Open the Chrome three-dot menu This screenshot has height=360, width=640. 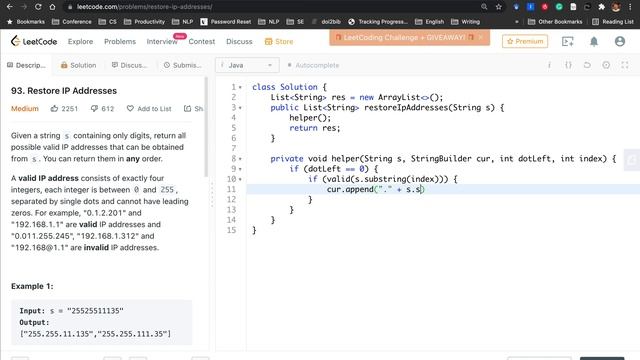tap(631, 7)
